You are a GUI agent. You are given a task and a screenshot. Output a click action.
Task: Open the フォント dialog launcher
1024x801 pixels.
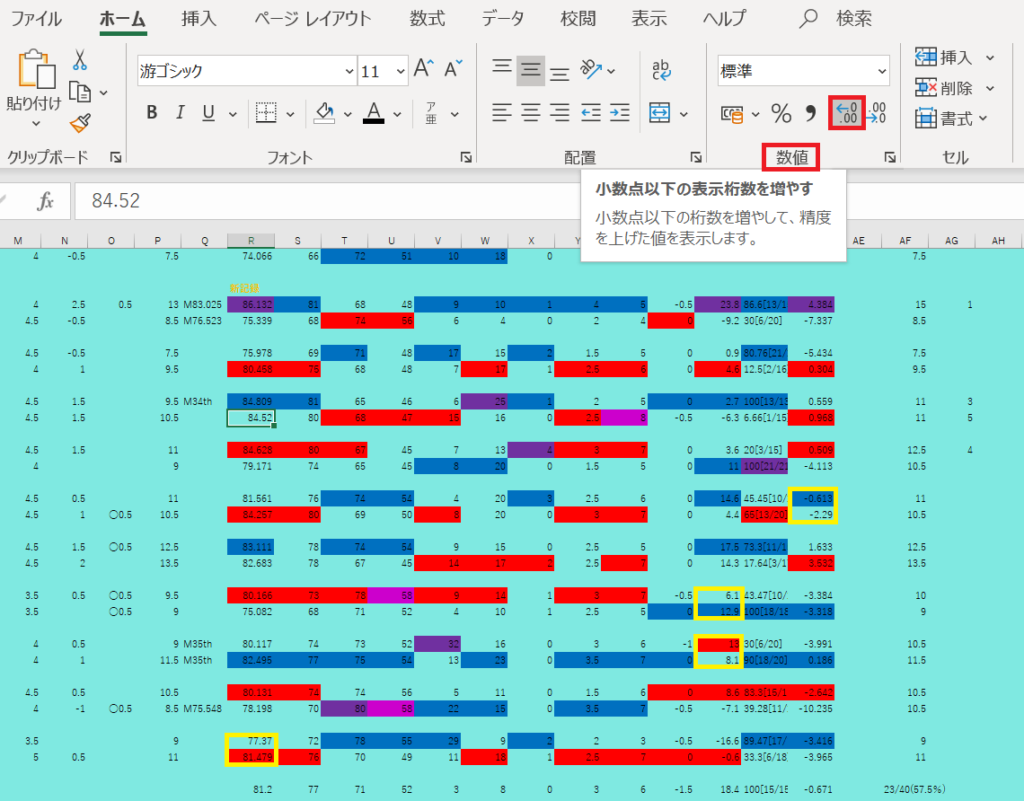466,157
